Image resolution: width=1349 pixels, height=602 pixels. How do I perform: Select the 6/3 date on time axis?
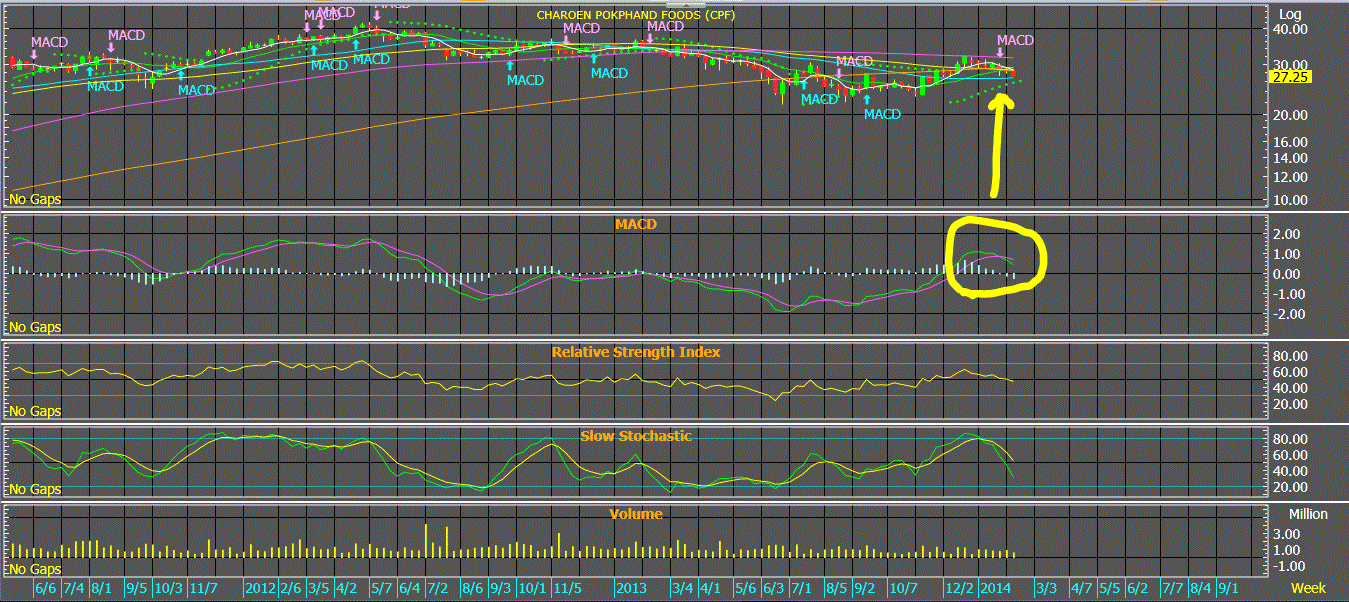[x=773, y=588]
